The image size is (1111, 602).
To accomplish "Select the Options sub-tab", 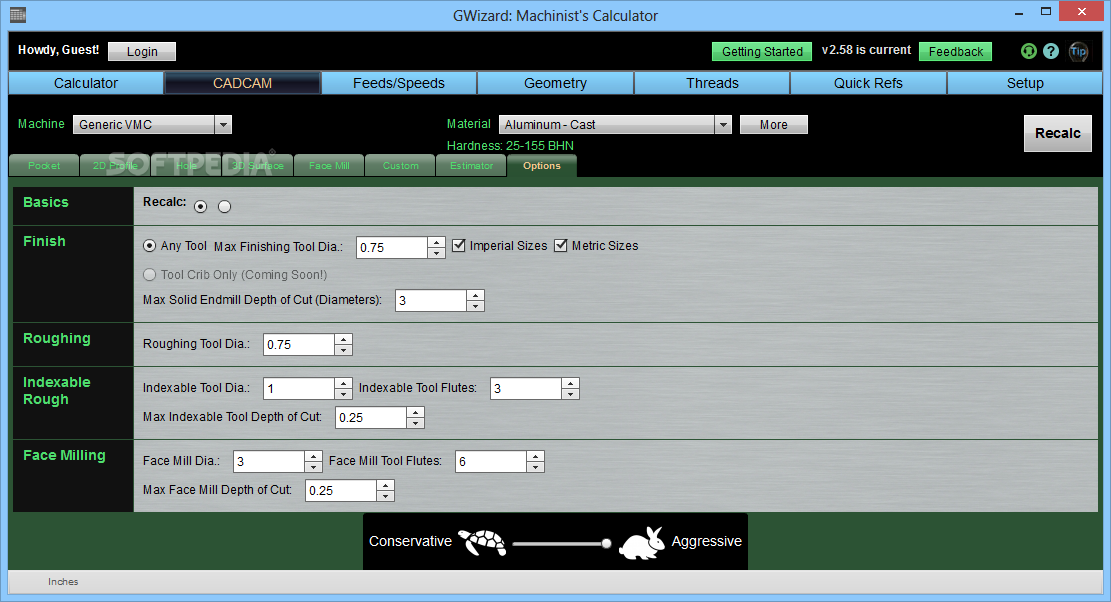I will click(542, 166).
